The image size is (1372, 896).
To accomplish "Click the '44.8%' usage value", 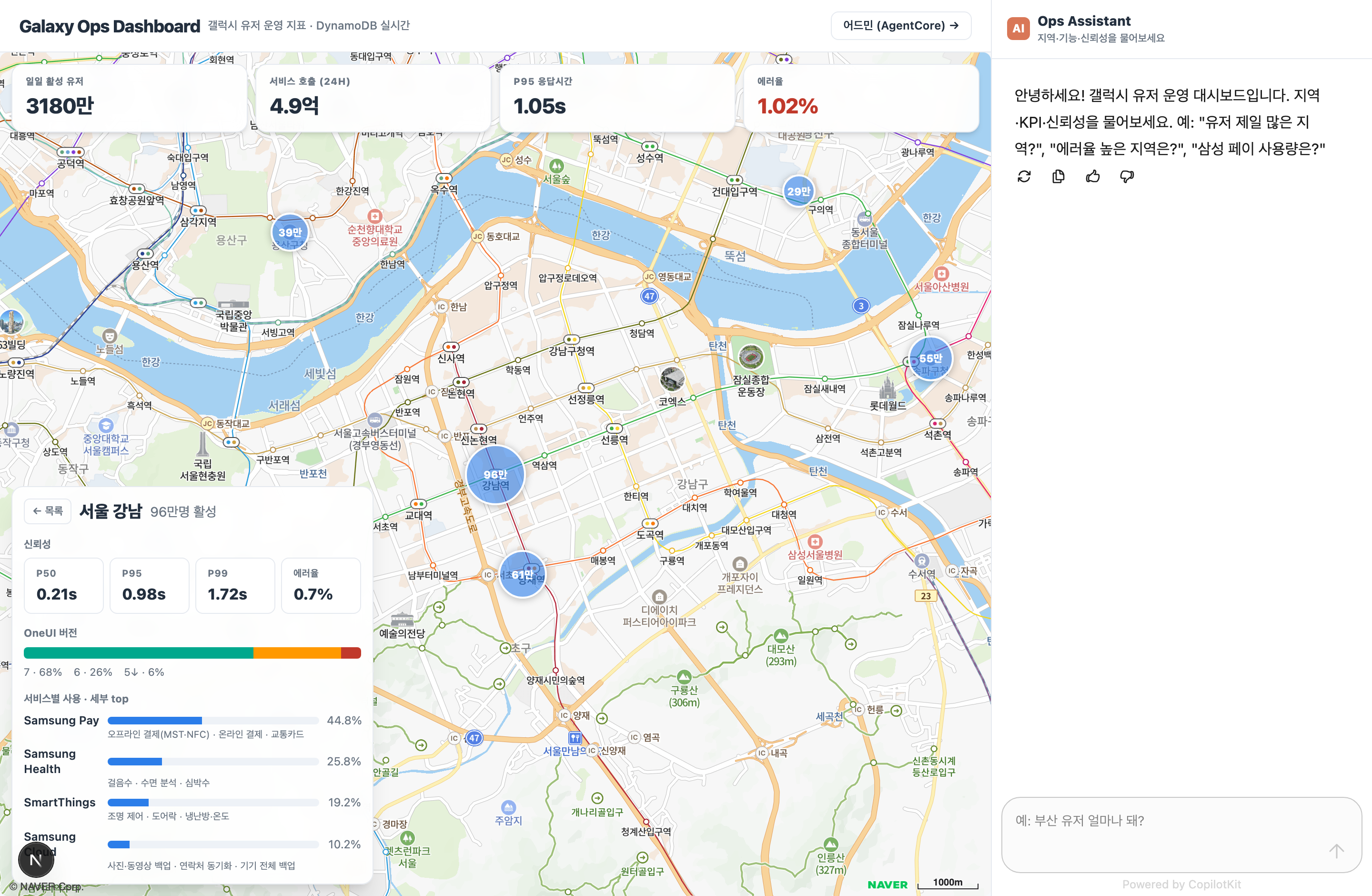I will click(344, 720).
